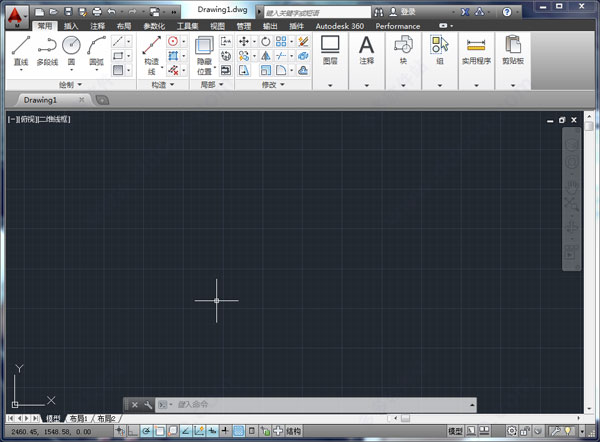Select the Scale tool in 修改 panel

(x=266, y=70)
